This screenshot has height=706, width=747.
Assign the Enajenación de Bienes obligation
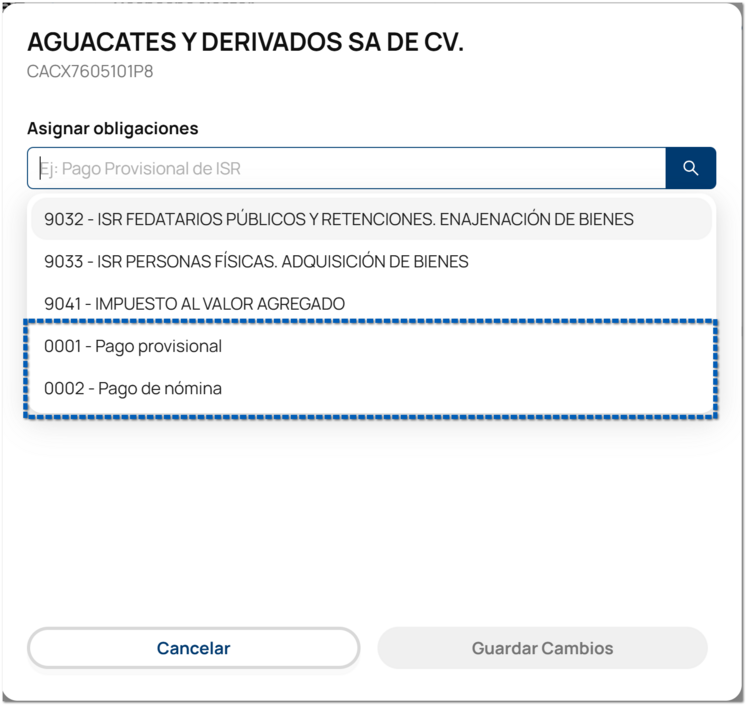coord(339,219)
